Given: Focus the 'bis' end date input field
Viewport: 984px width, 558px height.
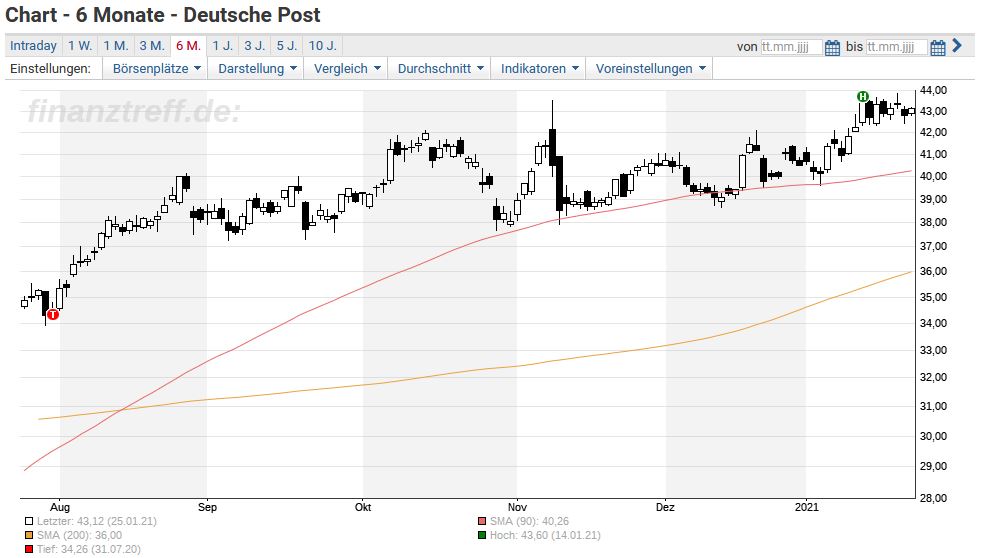Looking at the screenshot, I should point(896,47).
